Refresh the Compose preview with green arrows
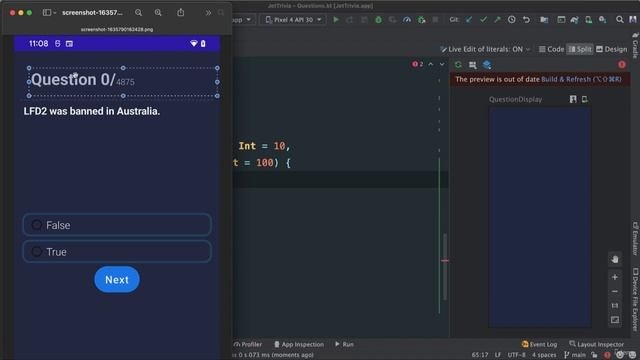The image size is (640, 360). pos(458,65)
